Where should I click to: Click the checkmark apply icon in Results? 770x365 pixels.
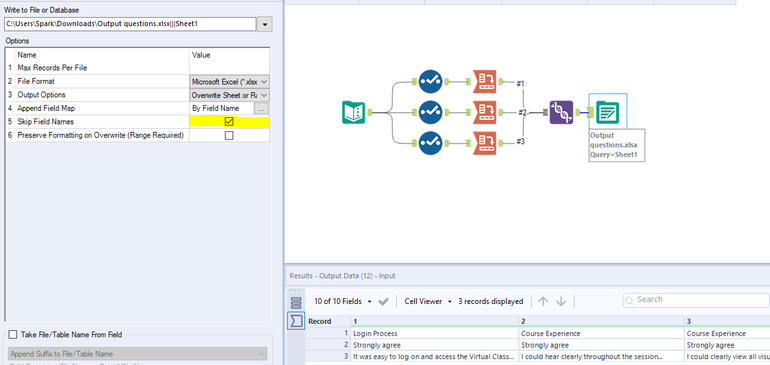coord(384,301)
